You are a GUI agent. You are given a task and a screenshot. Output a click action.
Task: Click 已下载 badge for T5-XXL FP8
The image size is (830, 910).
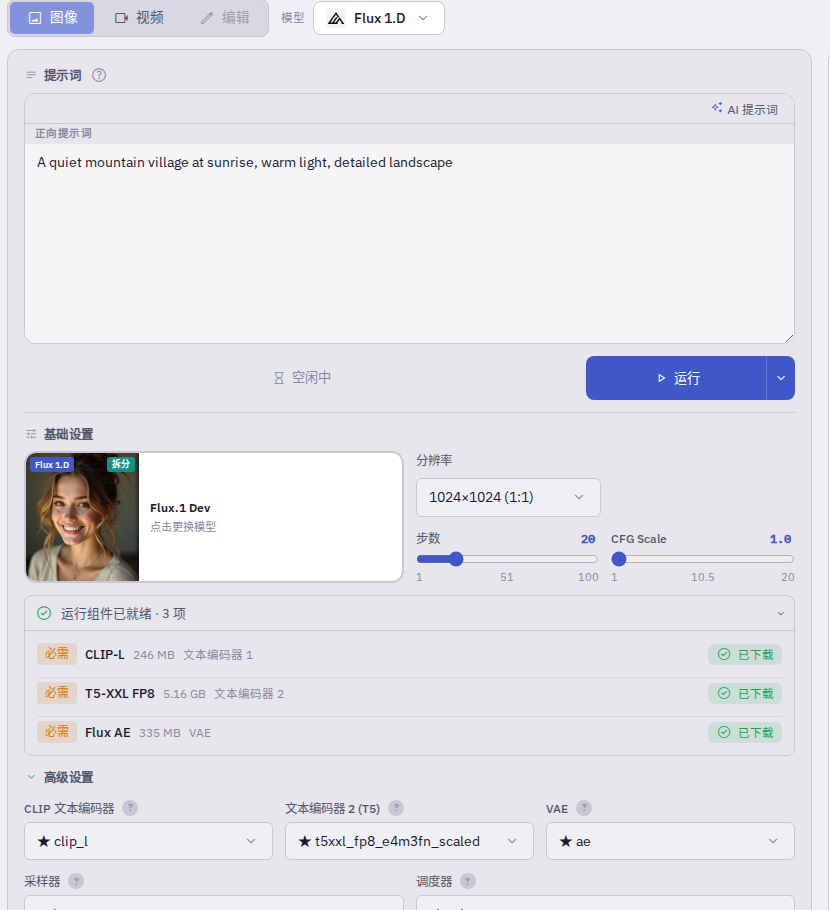tap(745, 694)
